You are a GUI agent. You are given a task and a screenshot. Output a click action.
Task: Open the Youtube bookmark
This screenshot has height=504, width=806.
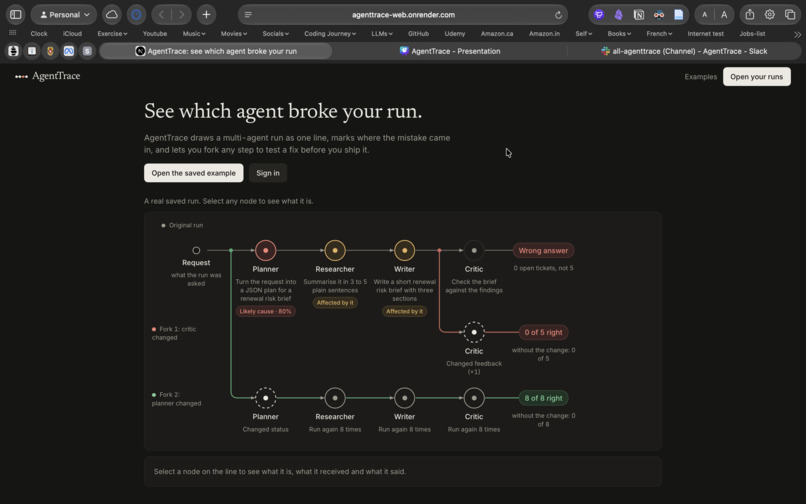[155, 33]
